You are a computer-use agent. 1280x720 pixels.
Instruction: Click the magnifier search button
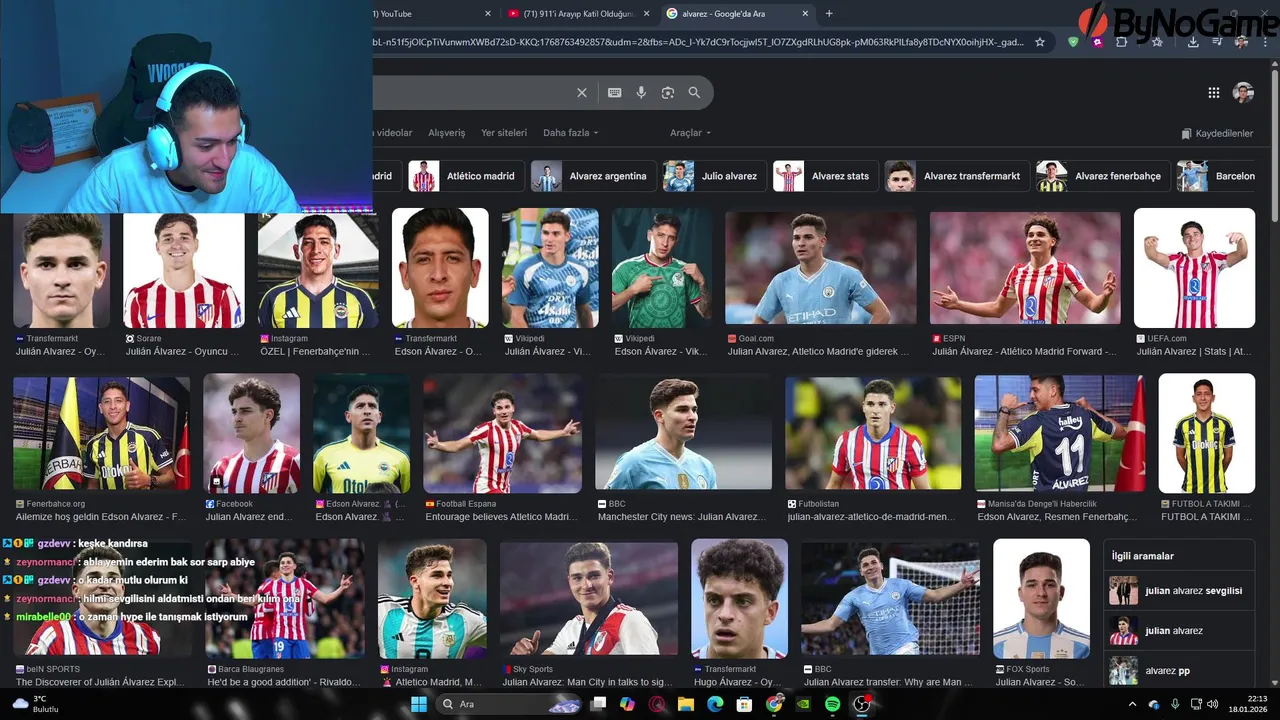coord(694,92)
